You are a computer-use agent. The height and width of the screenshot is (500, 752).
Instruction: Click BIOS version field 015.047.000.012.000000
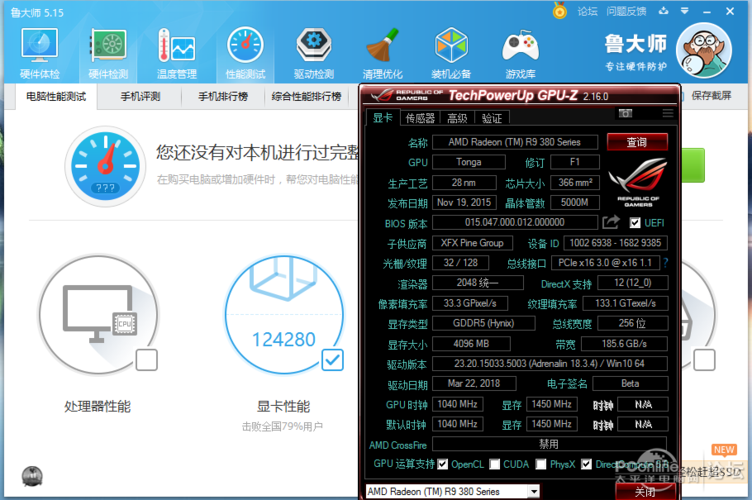515,222
